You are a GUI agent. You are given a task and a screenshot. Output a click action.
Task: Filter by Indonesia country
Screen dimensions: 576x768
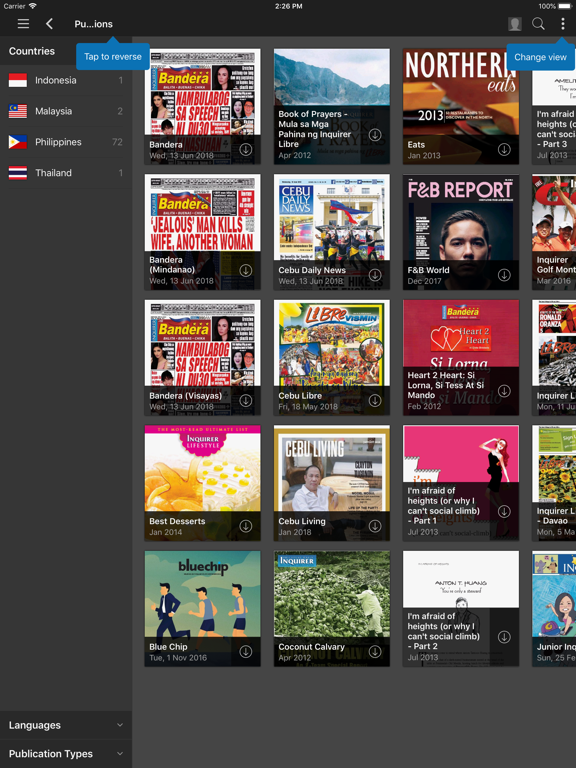pyautogui.click(x=66, y=80)
